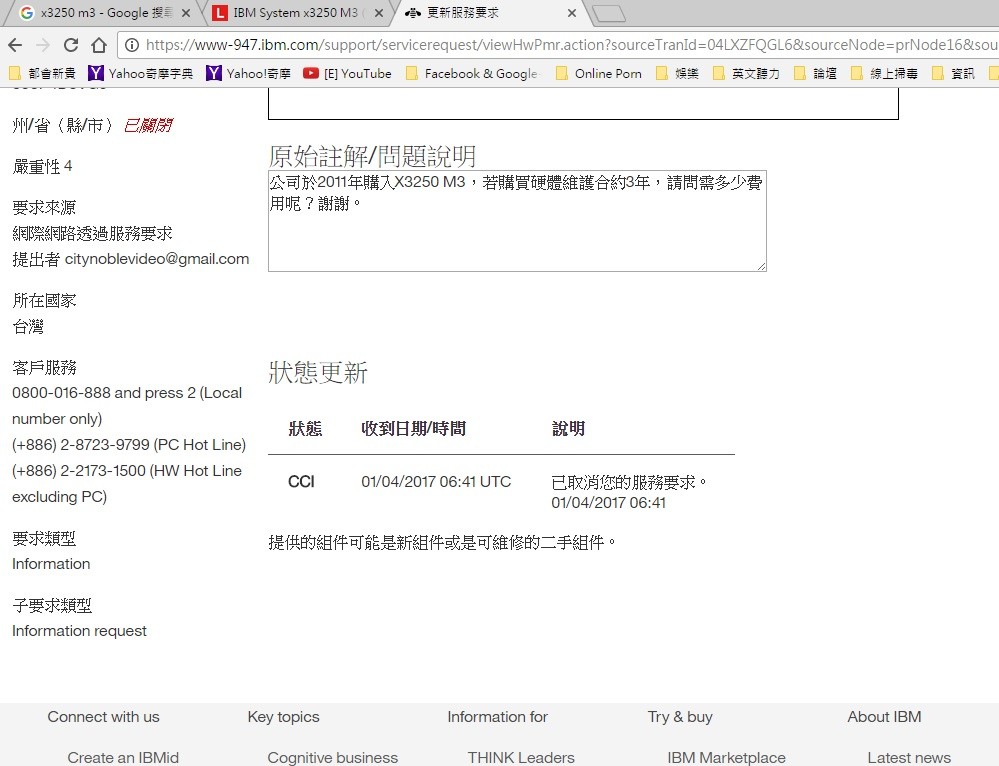Image resolution: width=999 pixels, height=766 pixels.
Task: Click the site info icon in address bar
Action: (x=132, y=45)
